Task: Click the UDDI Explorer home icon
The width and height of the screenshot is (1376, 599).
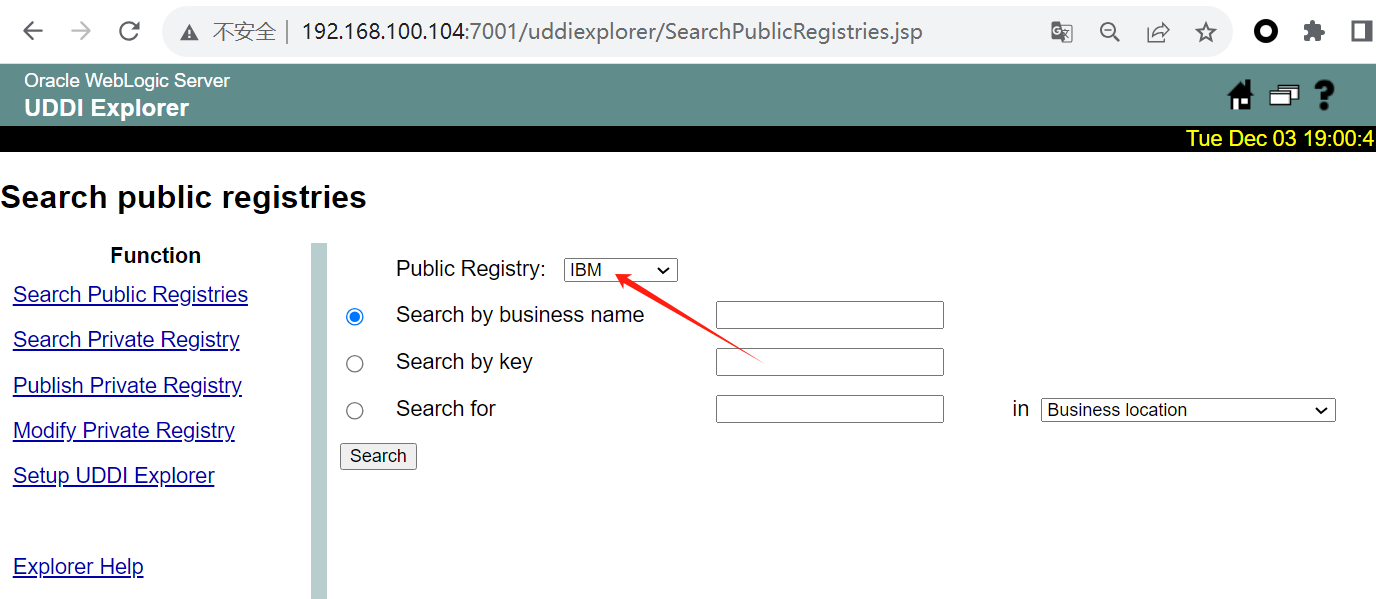Action: 1240,95
